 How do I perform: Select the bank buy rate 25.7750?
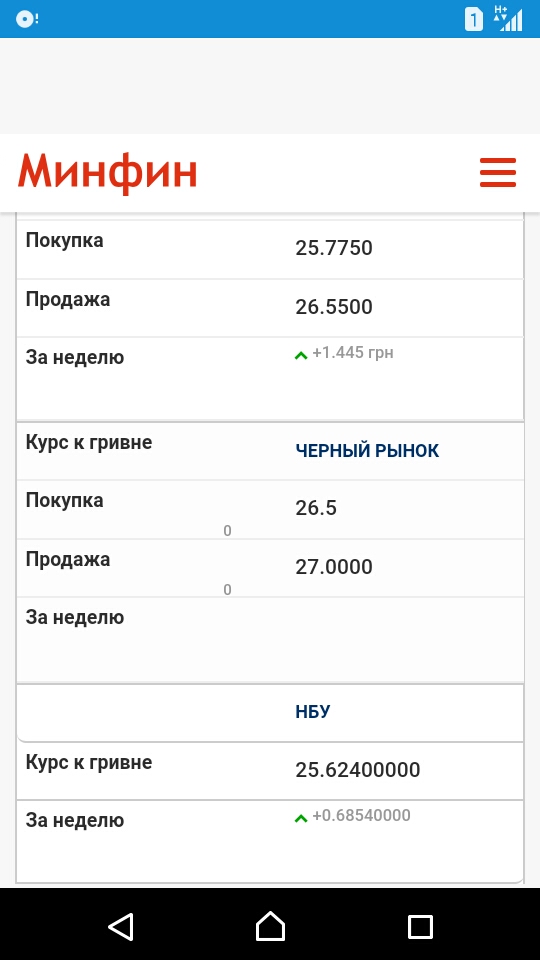334,248
